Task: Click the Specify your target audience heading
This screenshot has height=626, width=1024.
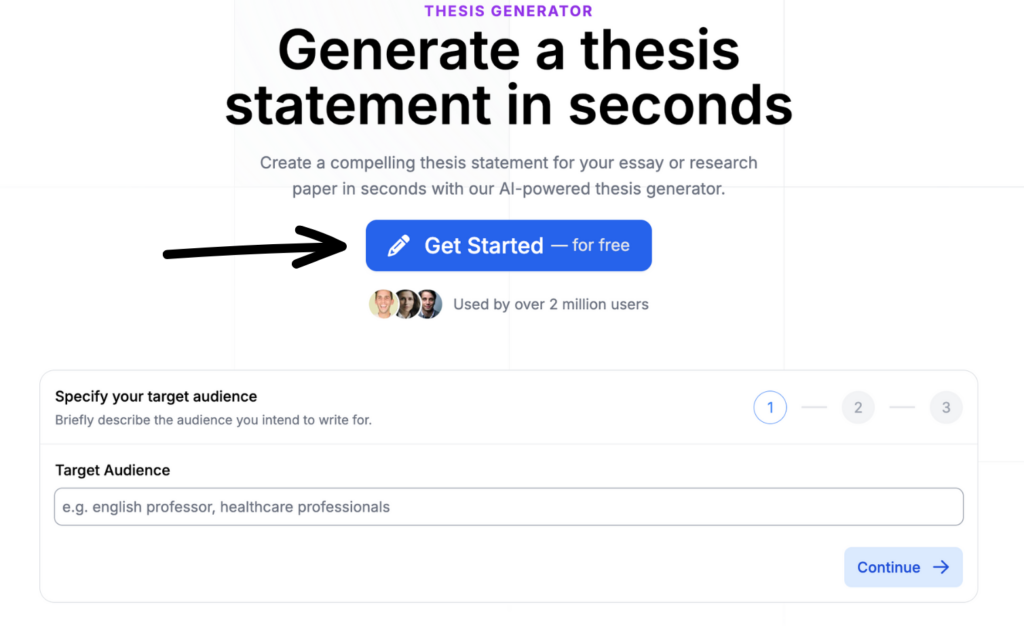Action: [x=155, y=396]
